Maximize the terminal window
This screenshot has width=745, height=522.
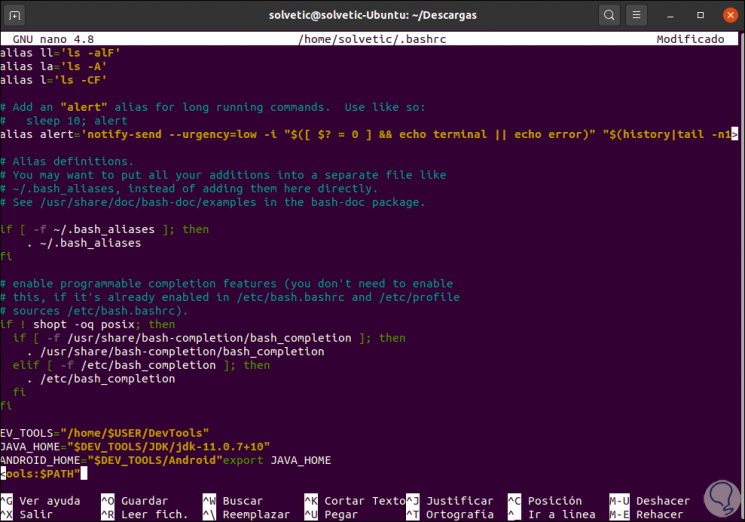coord(700,15)
